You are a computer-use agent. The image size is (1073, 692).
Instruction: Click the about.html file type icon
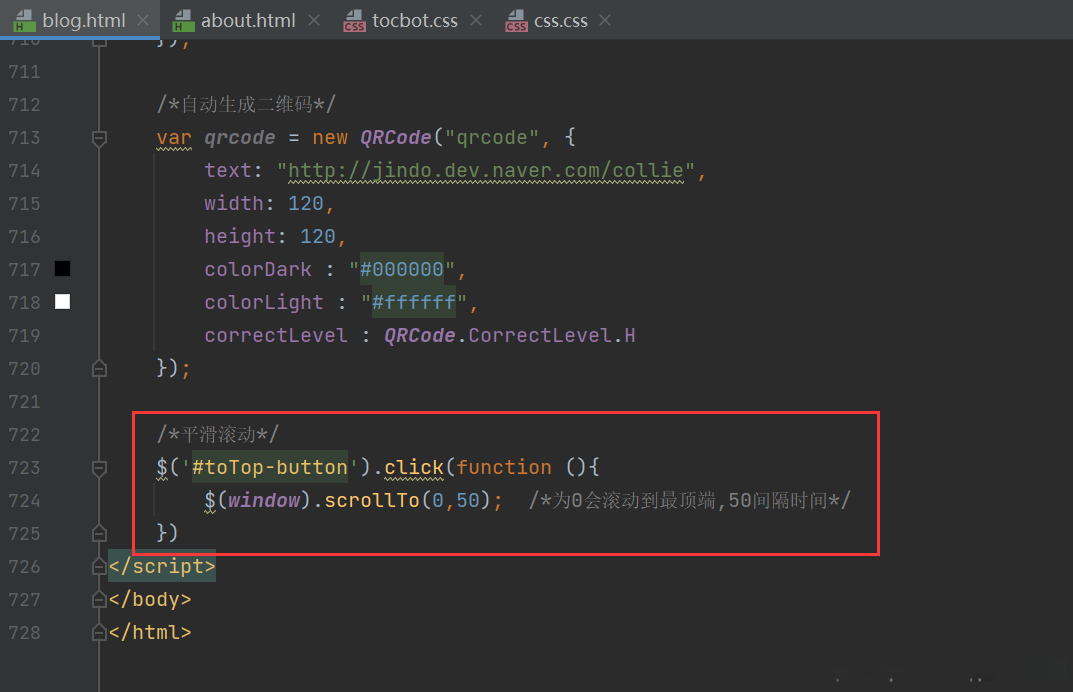[183, 21]
